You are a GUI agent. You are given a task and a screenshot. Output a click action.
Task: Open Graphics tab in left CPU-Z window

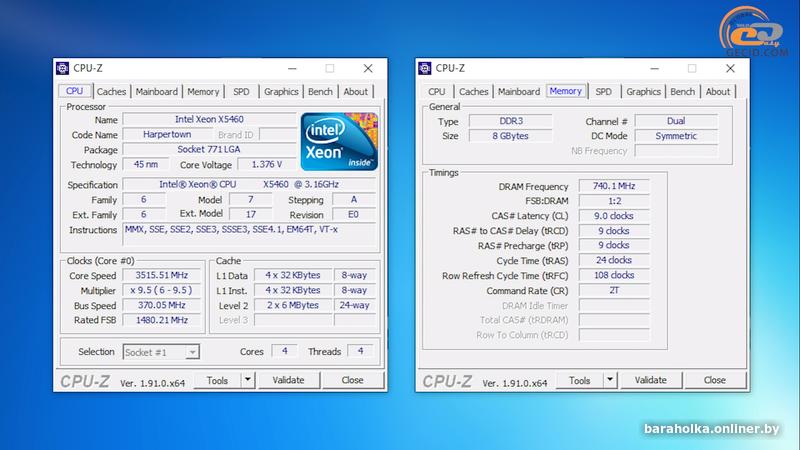pos(281,91)
